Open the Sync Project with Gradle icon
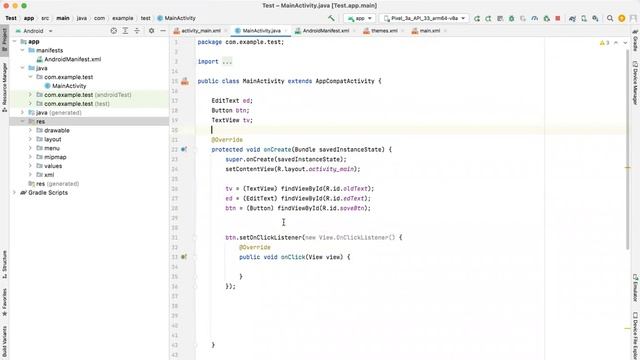This screenshot has height=360, width=640. [572, 18]
